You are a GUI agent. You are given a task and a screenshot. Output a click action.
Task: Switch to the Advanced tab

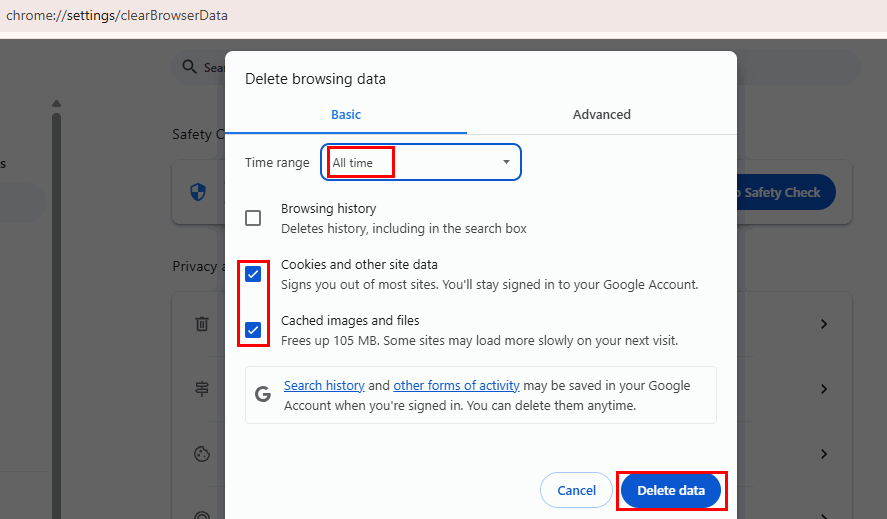coord(601,114)
